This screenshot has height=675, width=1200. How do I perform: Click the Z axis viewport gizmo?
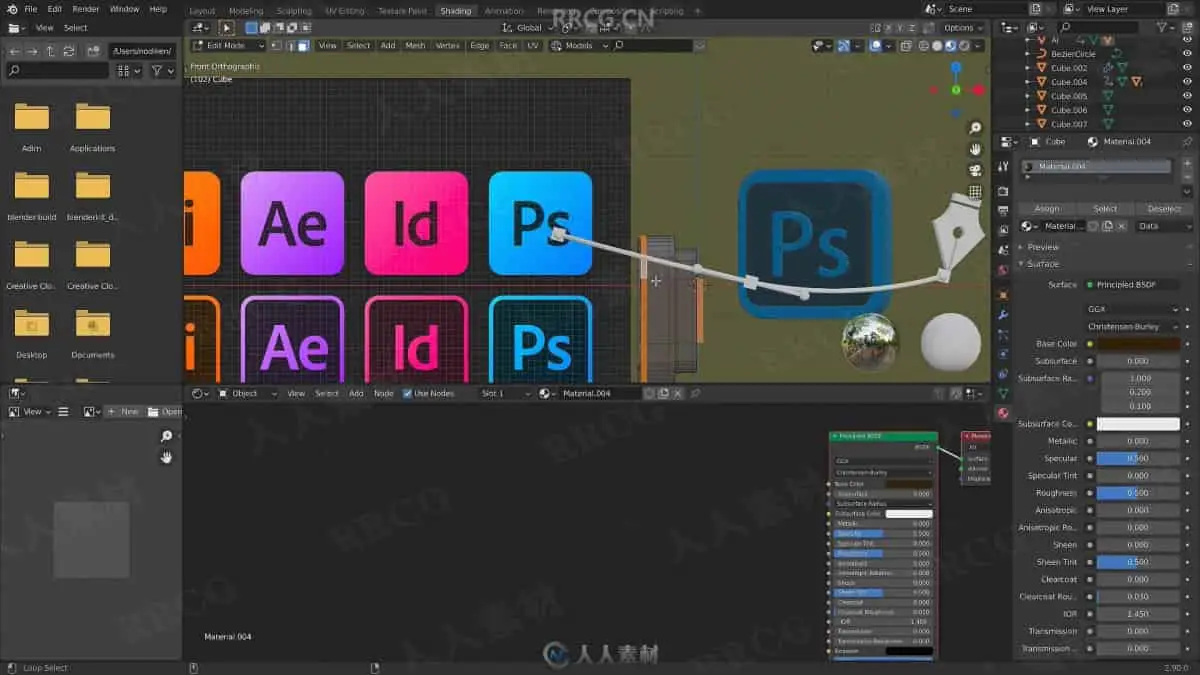[956, 67]
